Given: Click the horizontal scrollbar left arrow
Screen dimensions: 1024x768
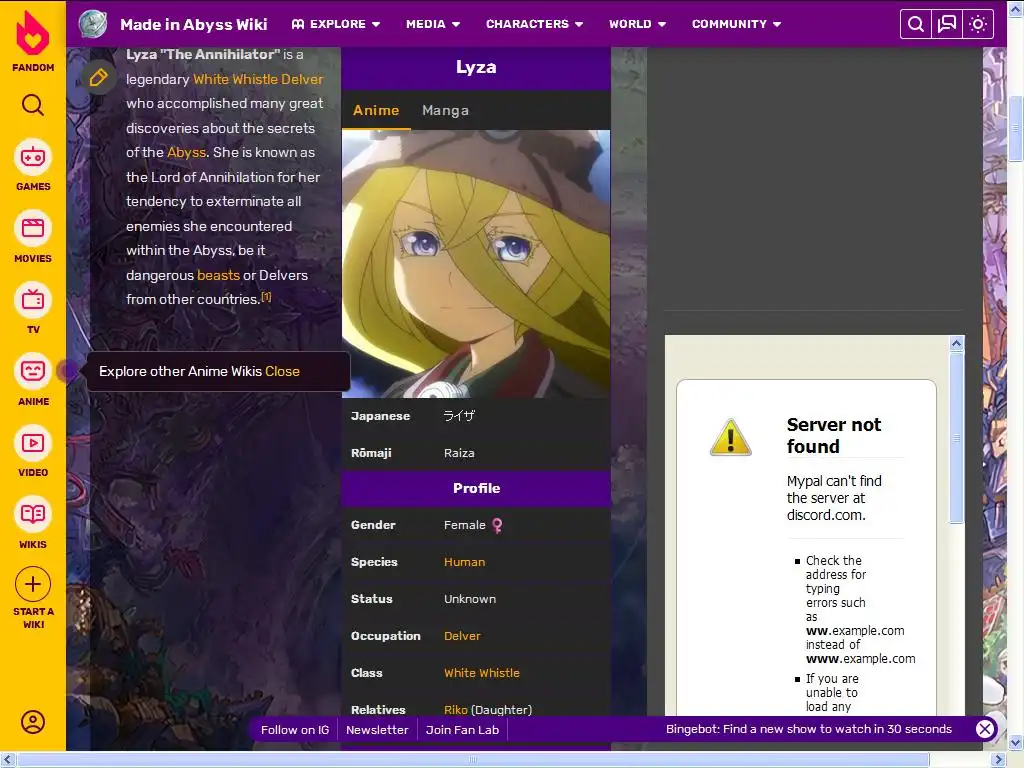Looking at the screenshot, I should click(x=7, y=760).
